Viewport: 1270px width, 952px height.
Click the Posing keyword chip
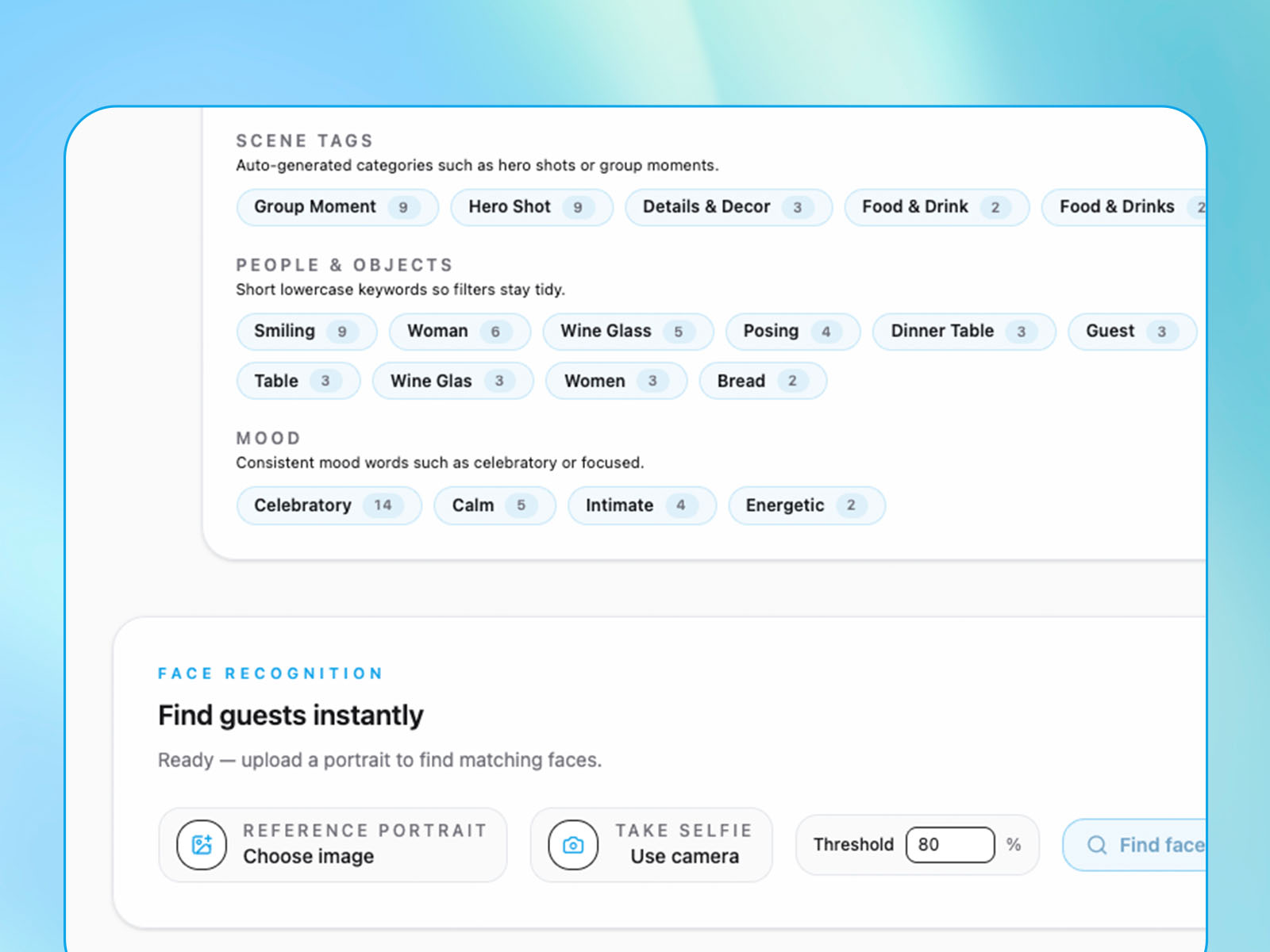coord(792,331)
